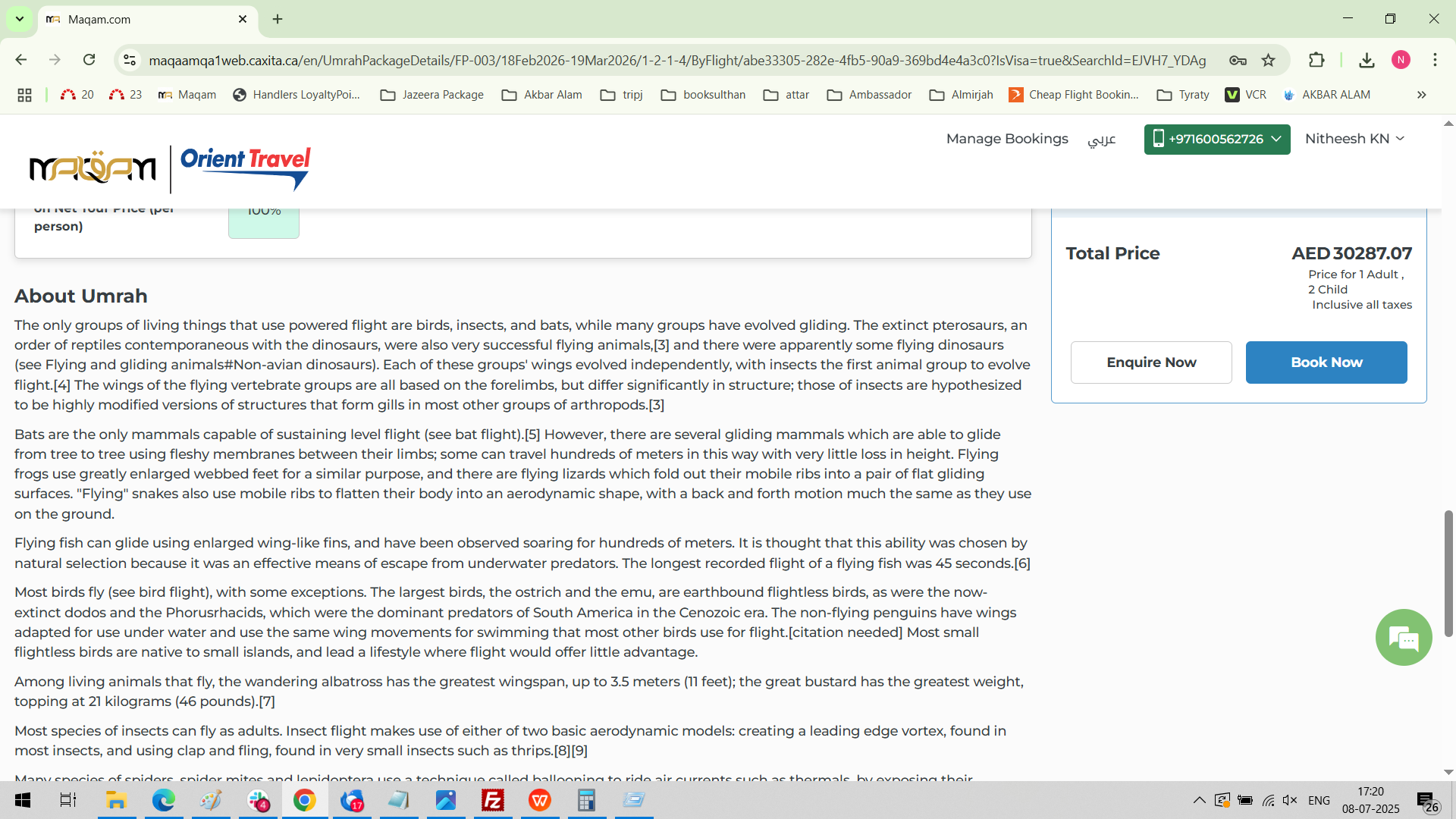Show more bookmarks with the chevron
1456x819 pixels.
click(x=1421, y=95)
